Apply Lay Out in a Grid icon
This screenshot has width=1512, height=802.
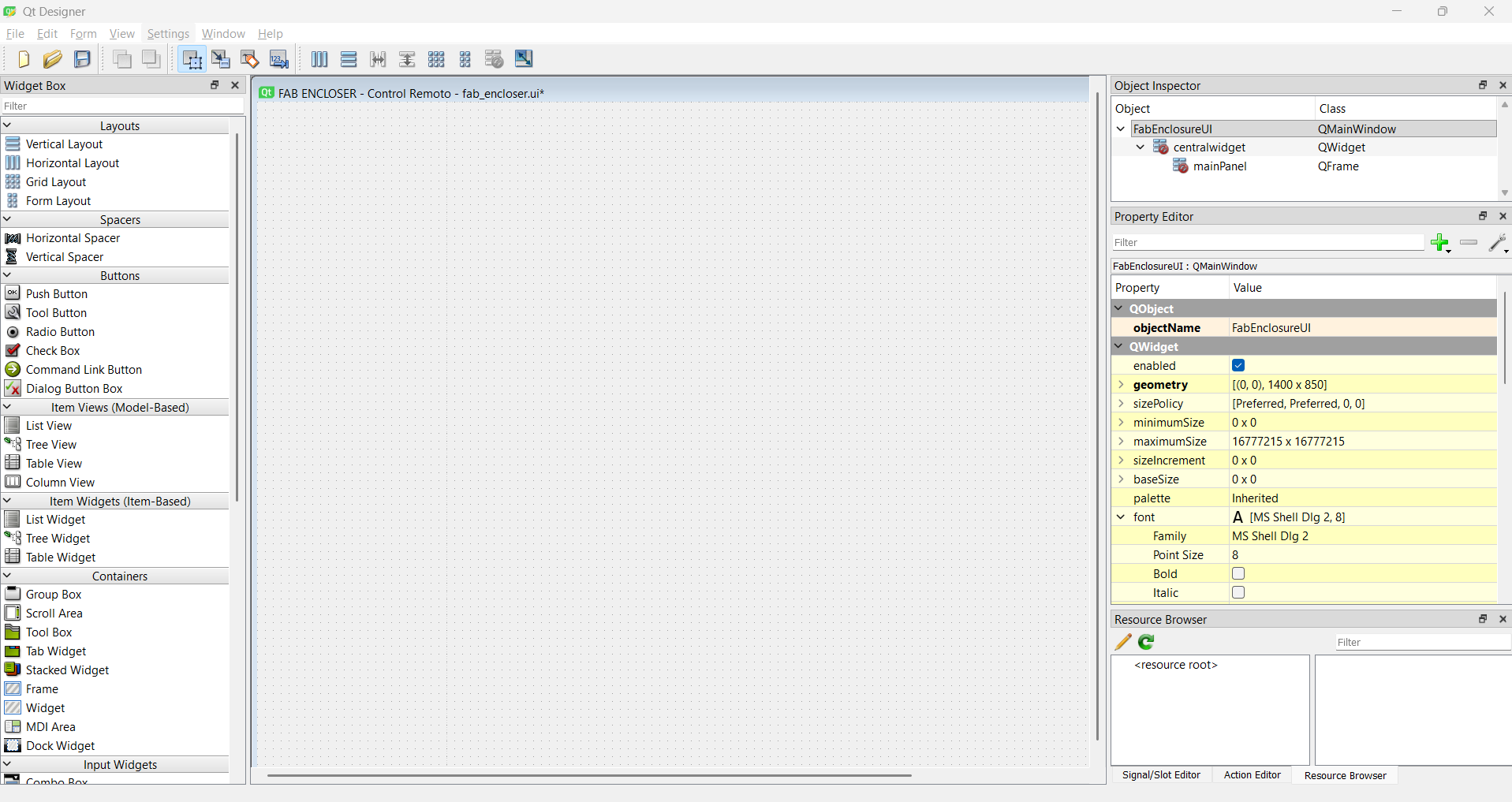436,59
